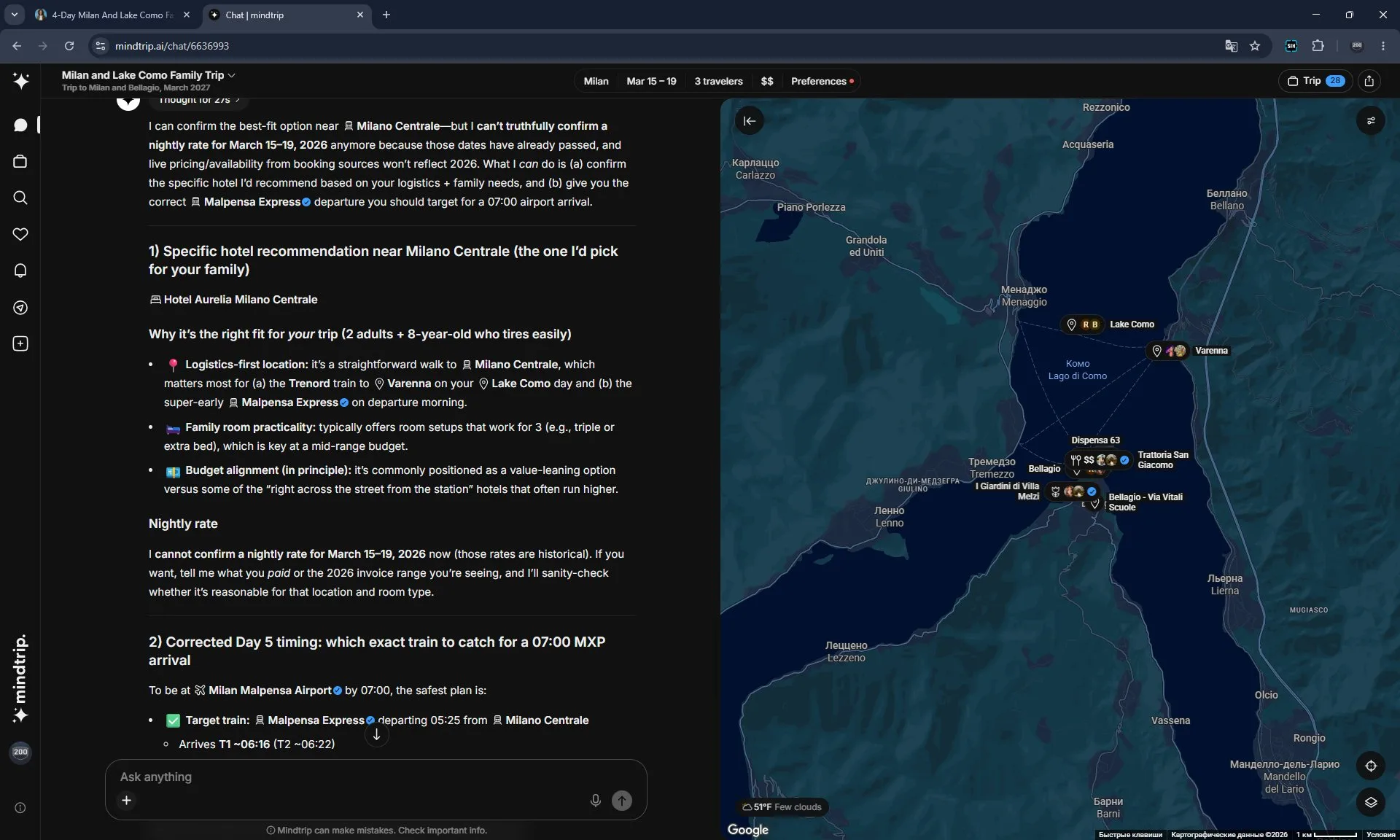
Task: Click the Ask anything input field
Action: pyautogui.click(x=376, y=777)
